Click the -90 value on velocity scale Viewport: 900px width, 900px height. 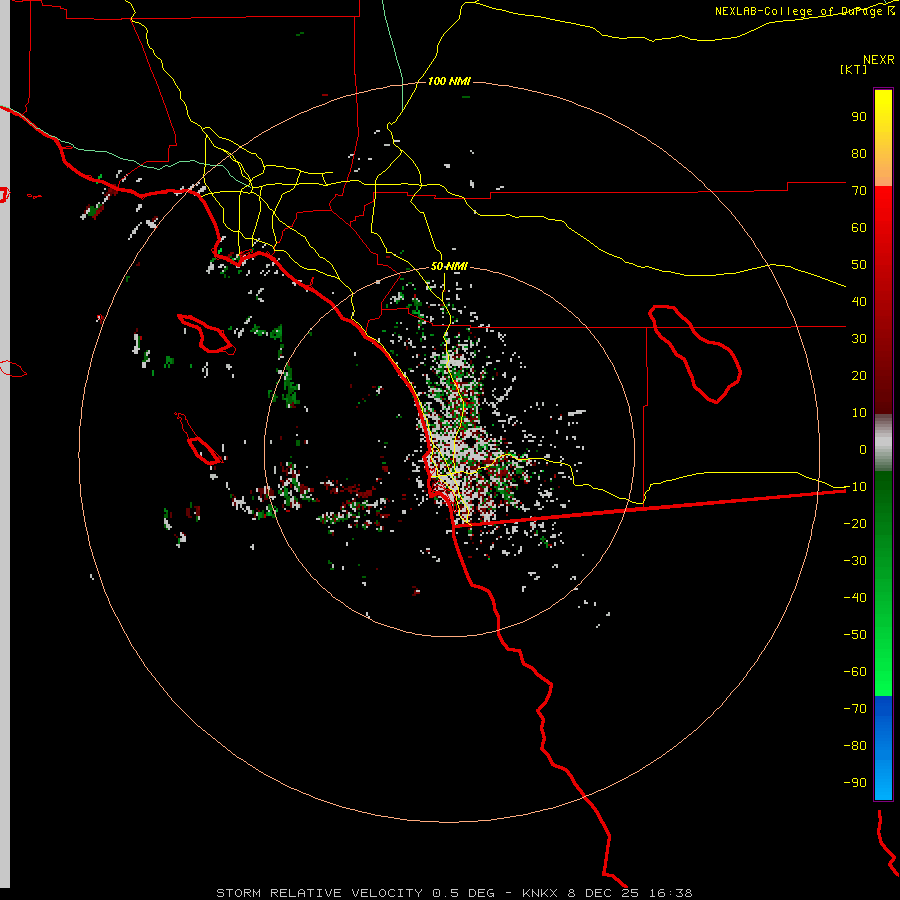855,783
